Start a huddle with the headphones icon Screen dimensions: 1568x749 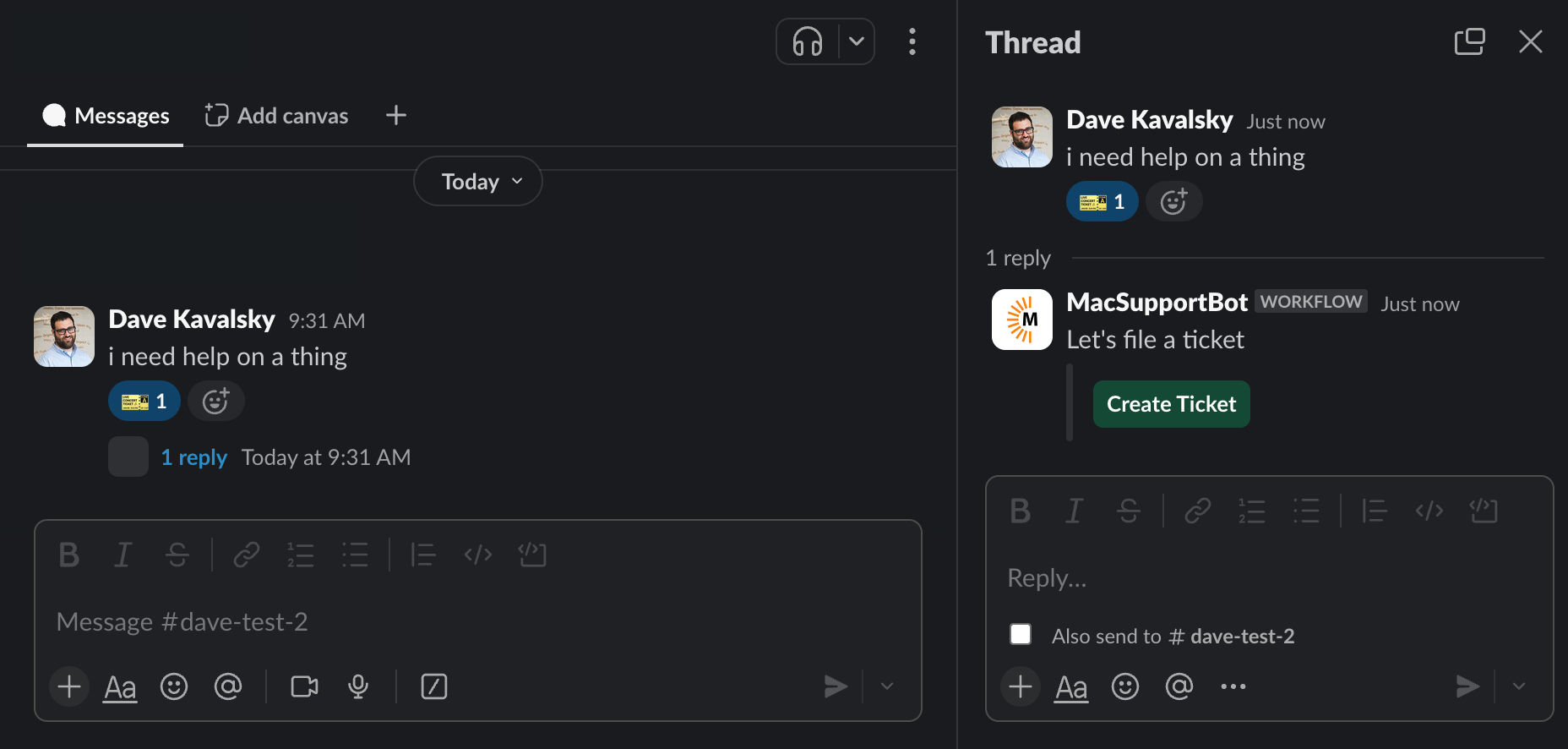[808, 41]
